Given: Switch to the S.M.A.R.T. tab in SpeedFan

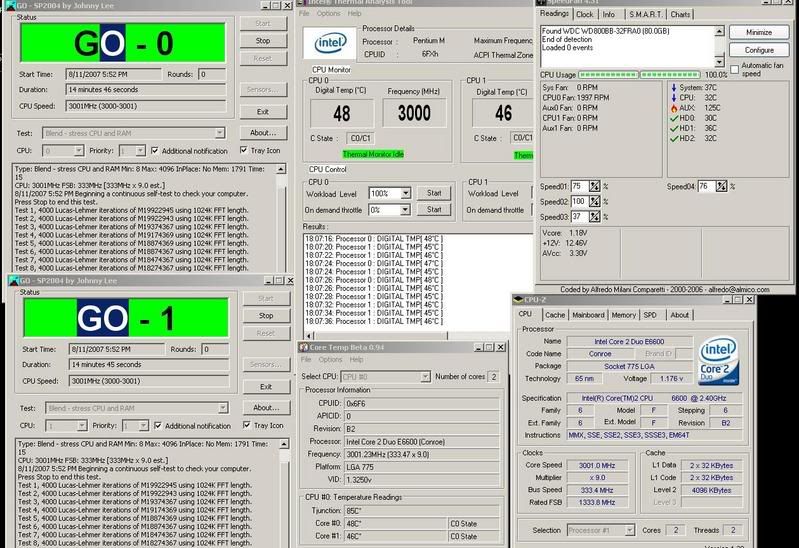Looking at the screenshot, I should coord(645,15).
